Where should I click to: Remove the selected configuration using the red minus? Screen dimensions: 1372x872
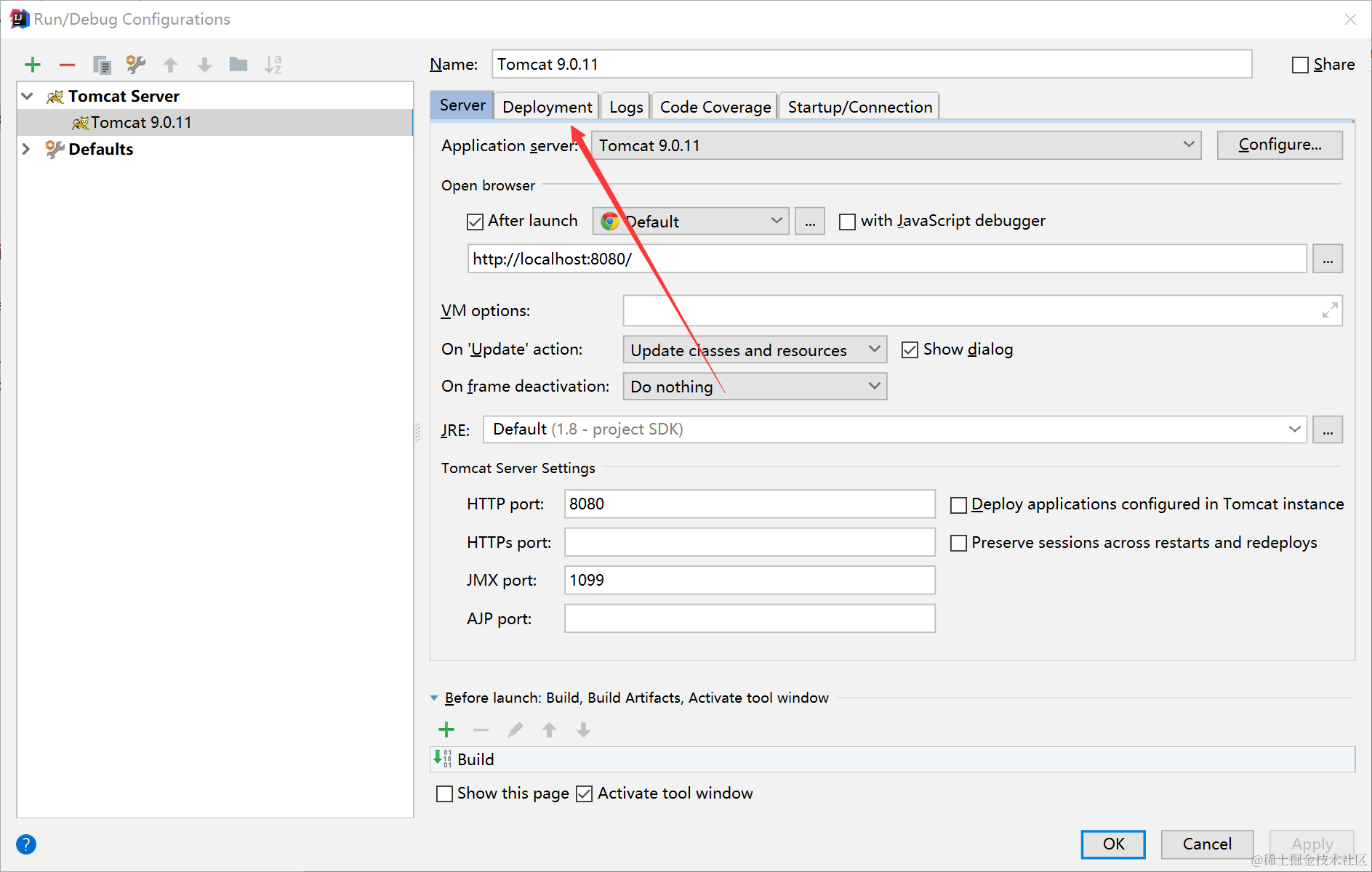click(67, 65)
